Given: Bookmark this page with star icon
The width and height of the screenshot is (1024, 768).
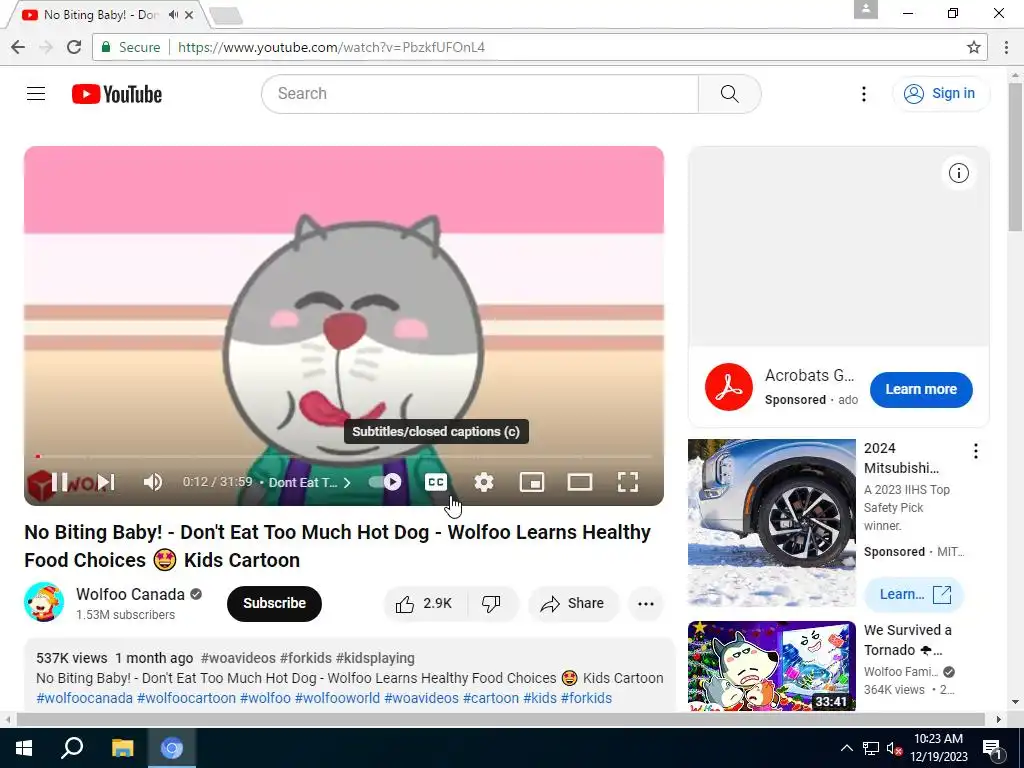Looking at the screenshot, I should point(974,47).
